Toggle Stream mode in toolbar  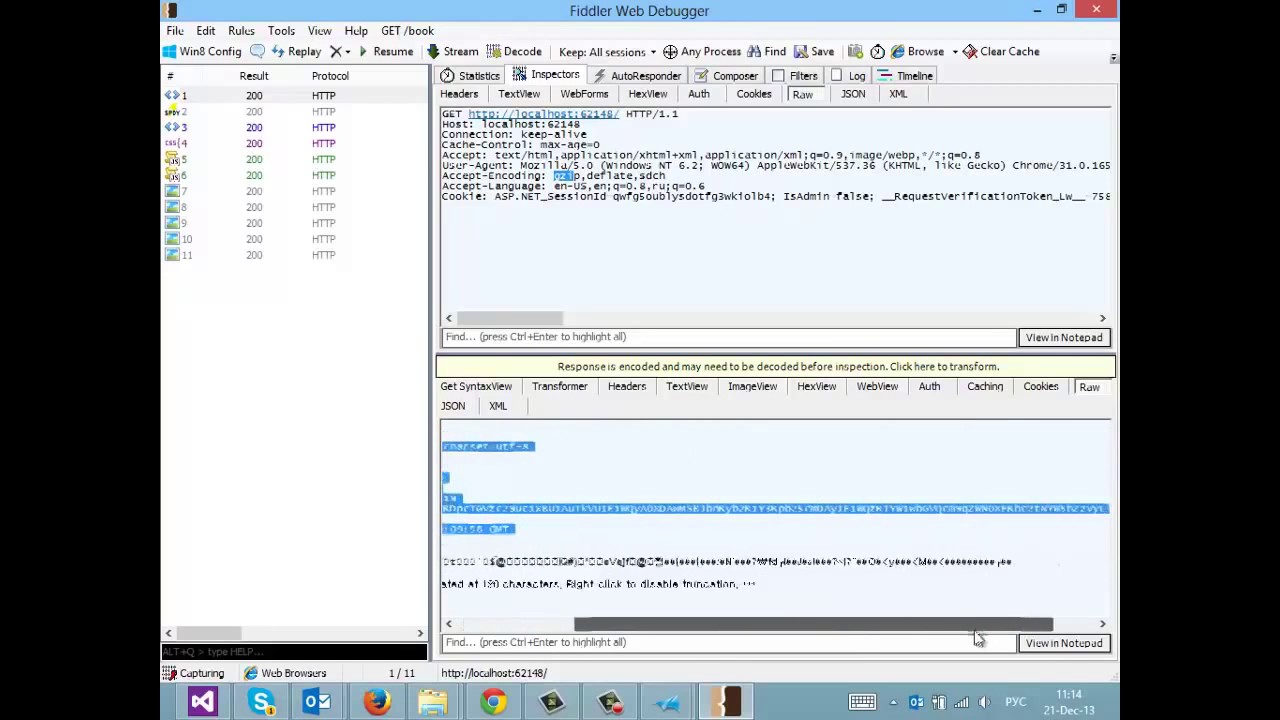(x=453, y=52)
